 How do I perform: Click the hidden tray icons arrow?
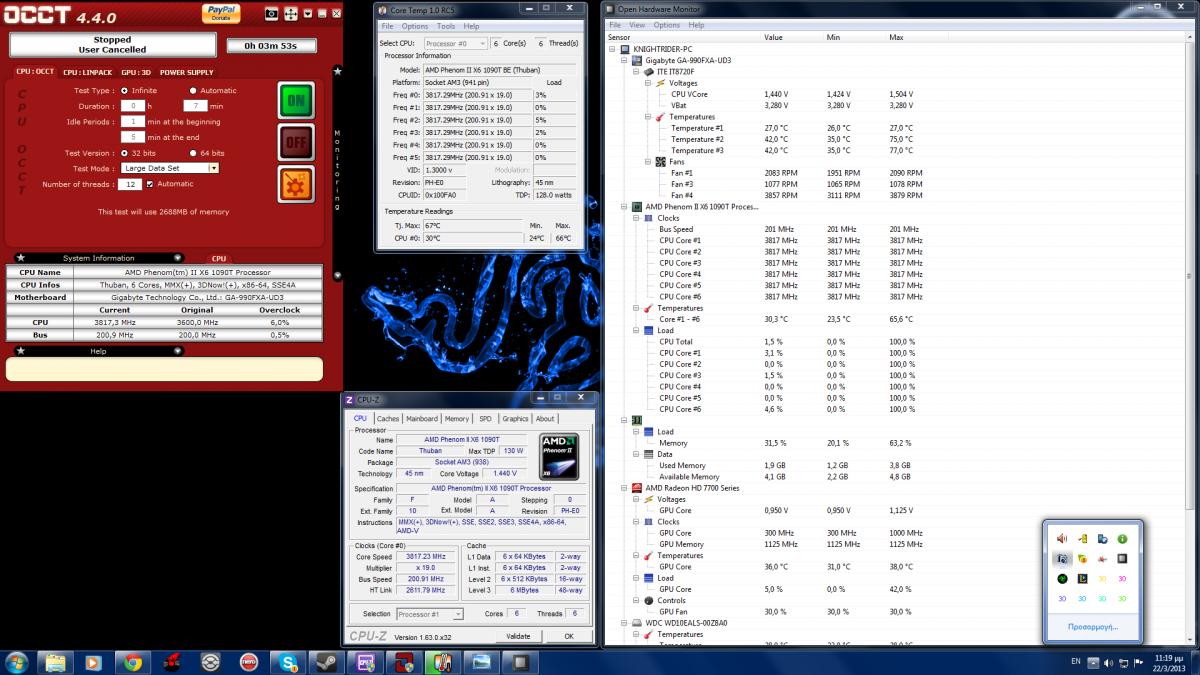pyautogui.click(x=1093, y=661)
